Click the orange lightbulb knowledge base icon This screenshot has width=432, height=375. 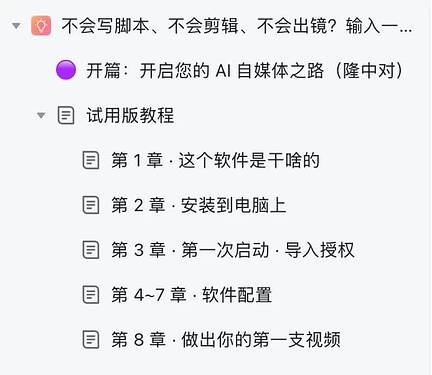[x=41, y=26]
